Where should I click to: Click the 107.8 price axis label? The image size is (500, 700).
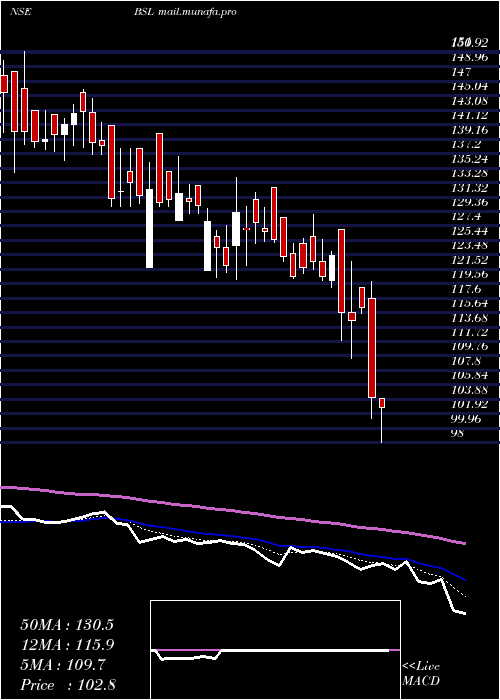pyautogui.click(x=466, y=362)
